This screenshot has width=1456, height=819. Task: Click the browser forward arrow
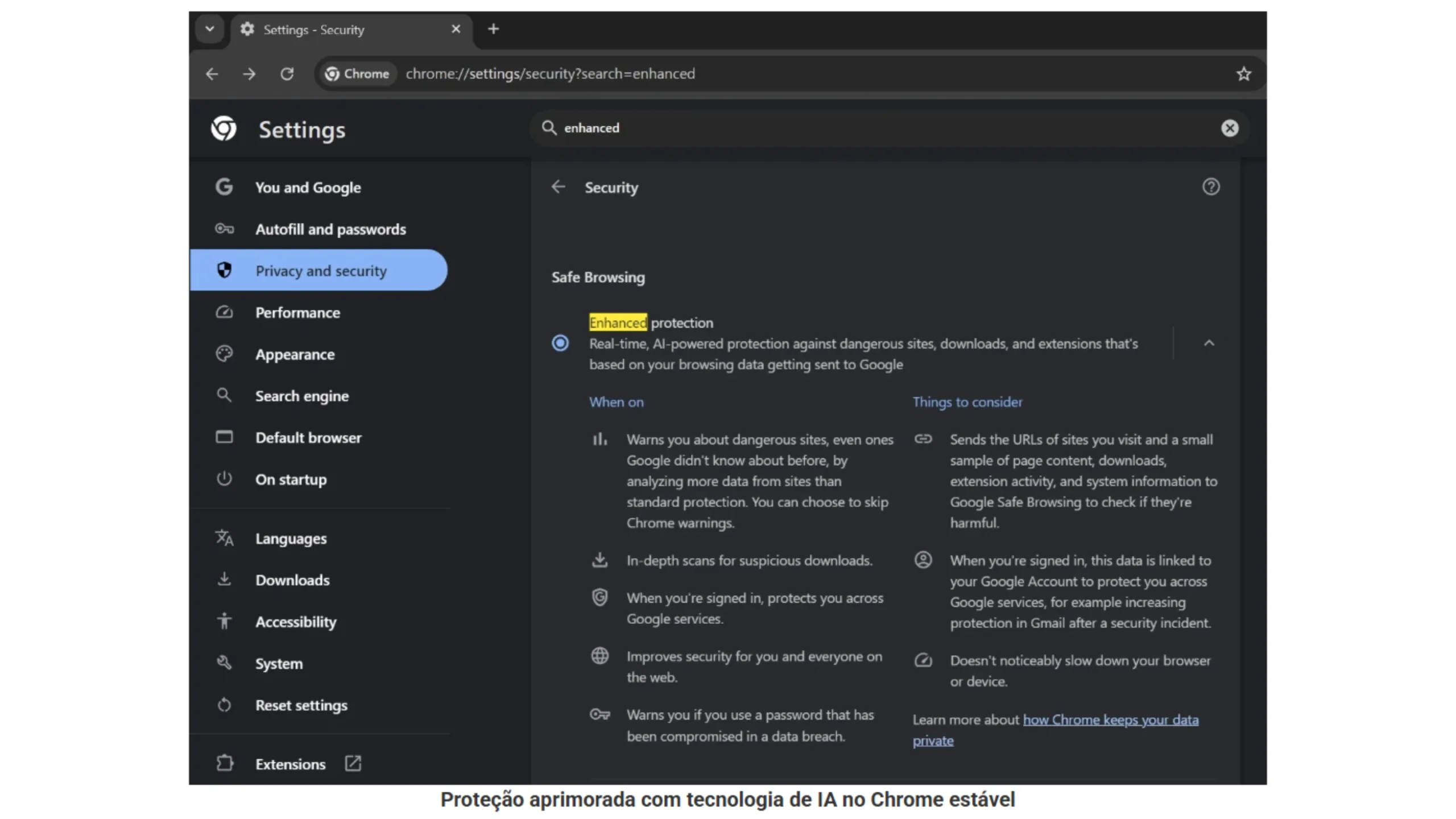click(x=249, y=74)
